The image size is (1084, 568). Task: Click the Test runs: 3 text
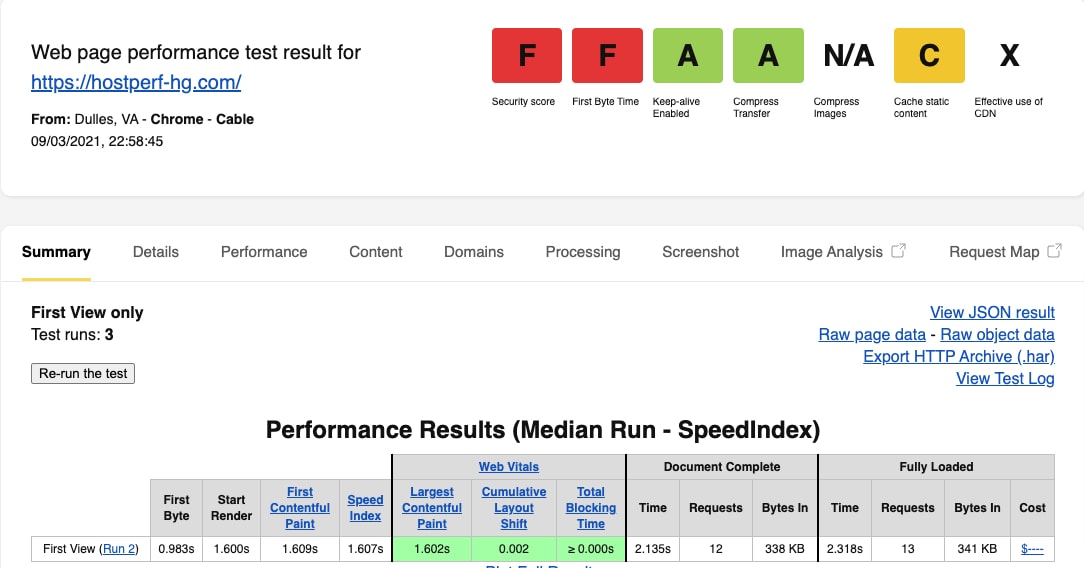73,334
